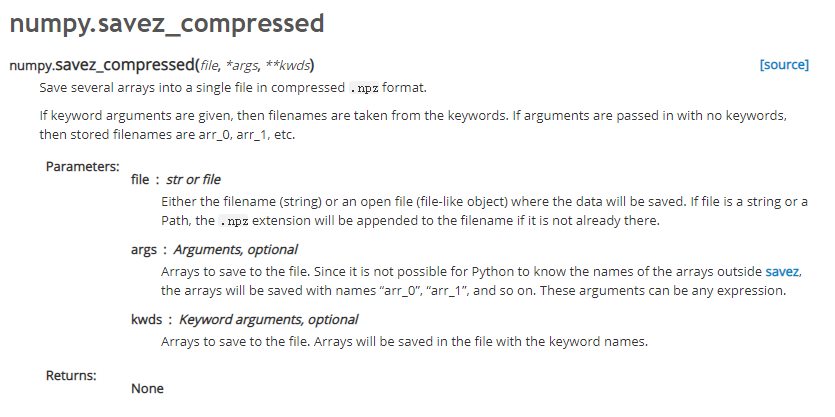The width and height of the screenshot is (835, 417).
Task: Click the bold savez_compressed function signature name
Action: [127, 66]
